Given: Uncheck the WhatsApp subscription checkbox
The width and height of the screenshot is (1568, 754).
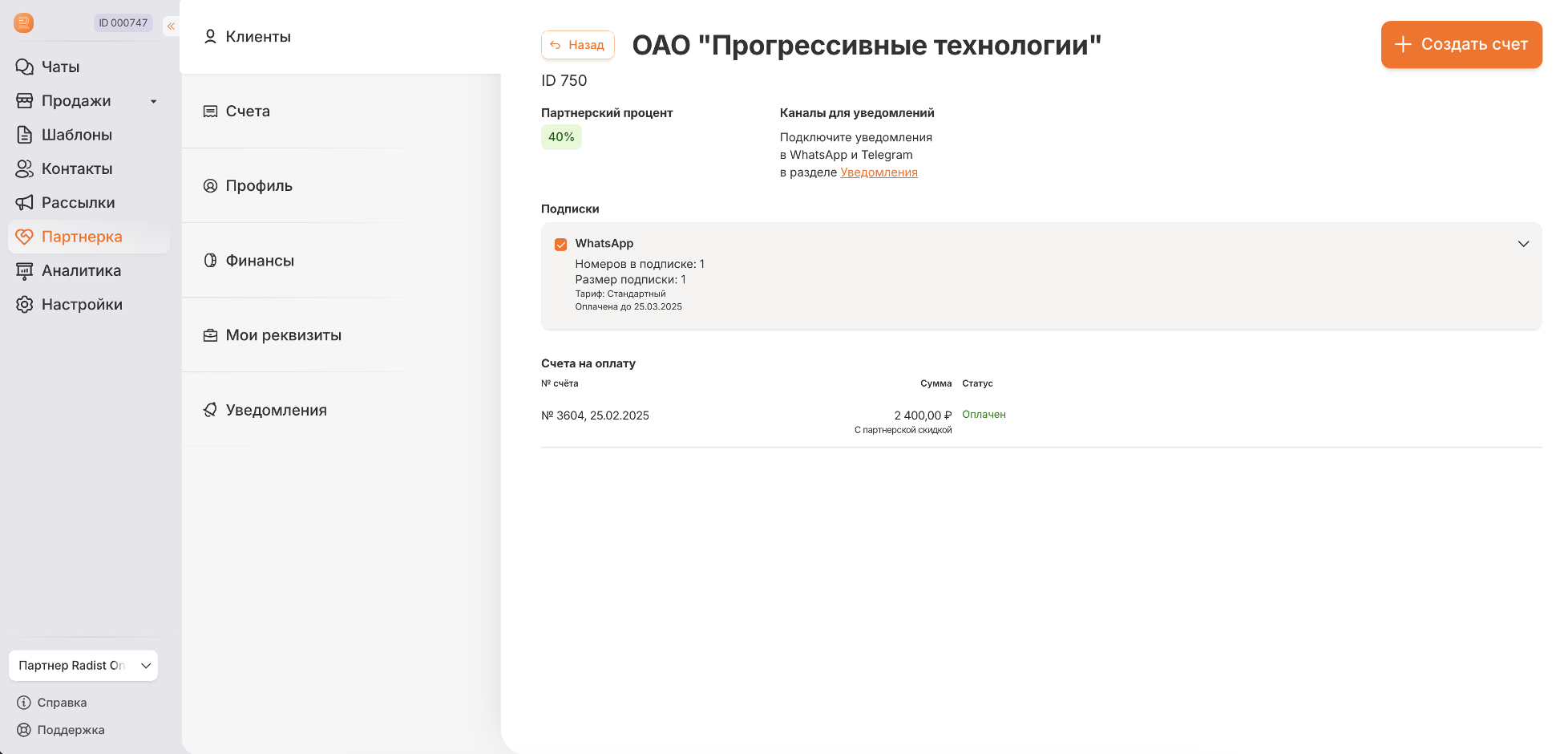Looking at the screenshot, I should tap(561, 245).
